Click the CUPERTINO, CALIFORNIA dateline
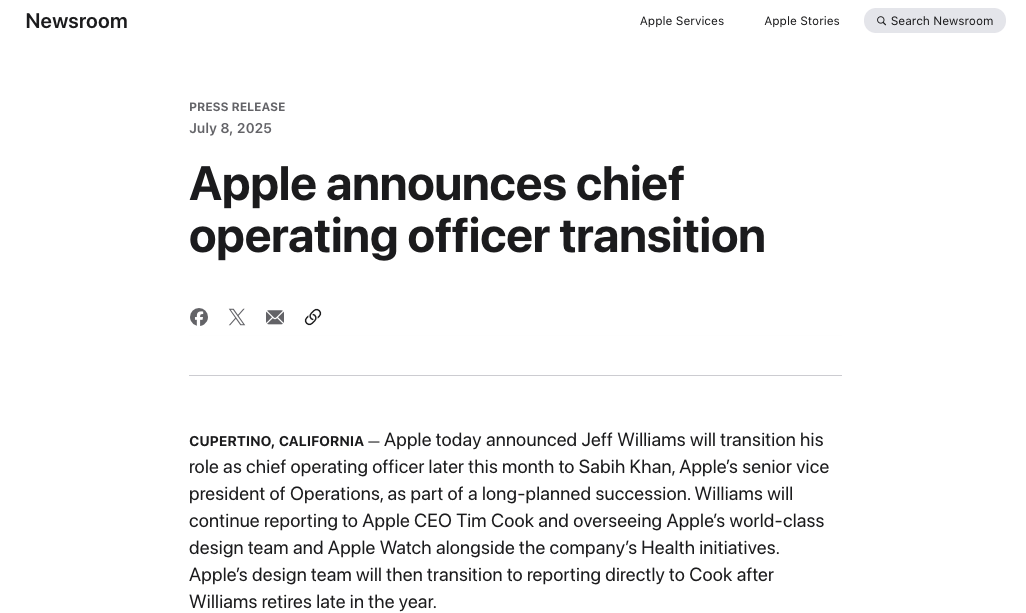The image size is (1026, 613). pos(276,441)
